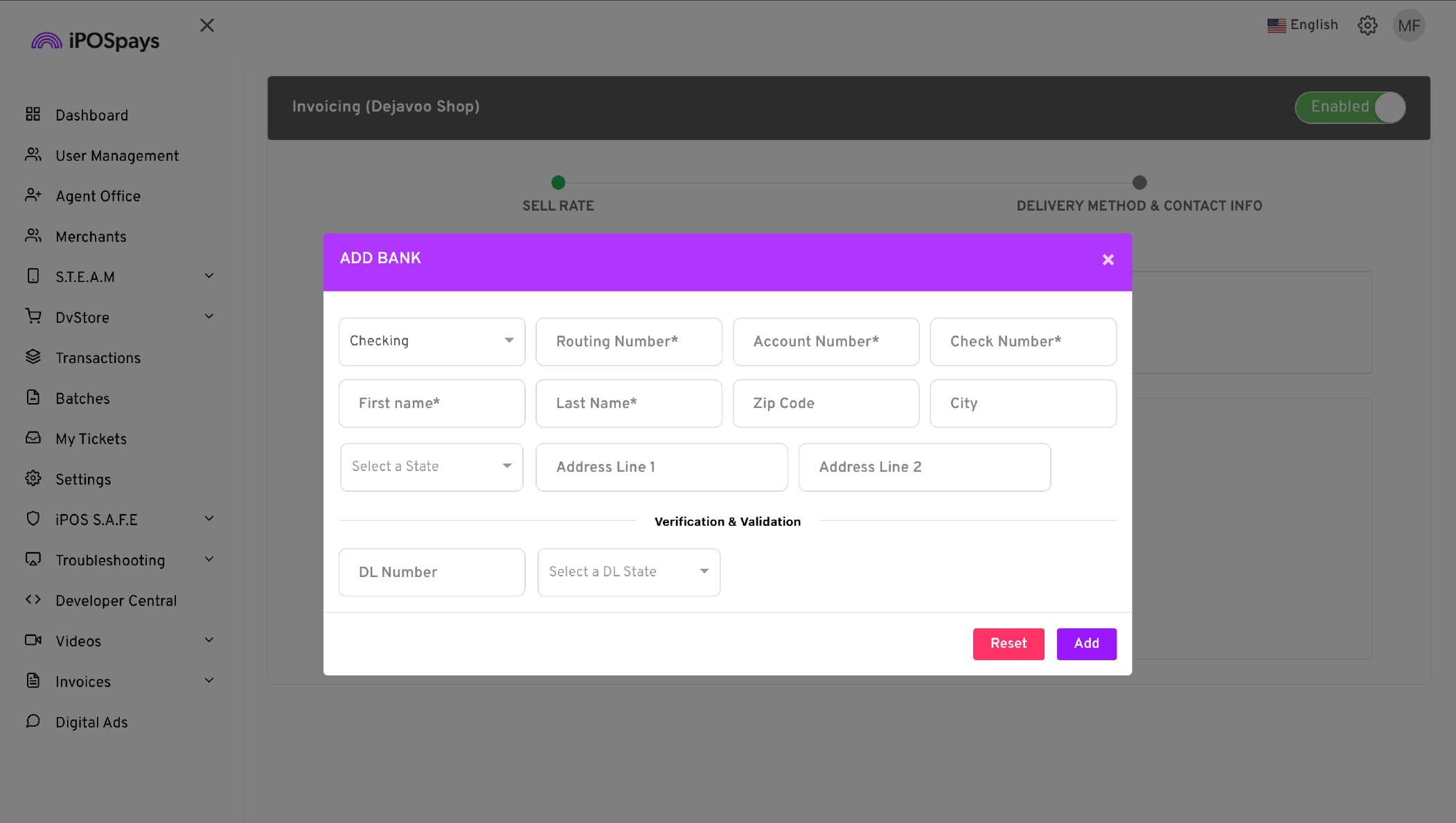Open the Checking account type dropdown
The height and width of the screenshot is (823, 1456).
coord(432,342)
